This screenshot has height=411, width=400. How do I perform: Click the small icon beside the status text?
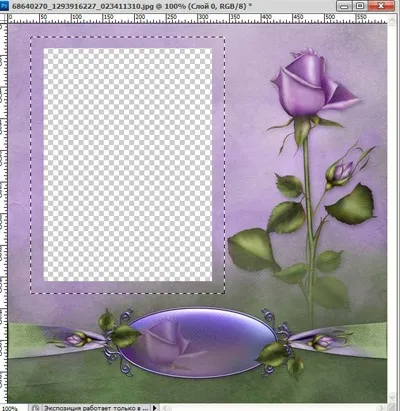coord(36,408)
